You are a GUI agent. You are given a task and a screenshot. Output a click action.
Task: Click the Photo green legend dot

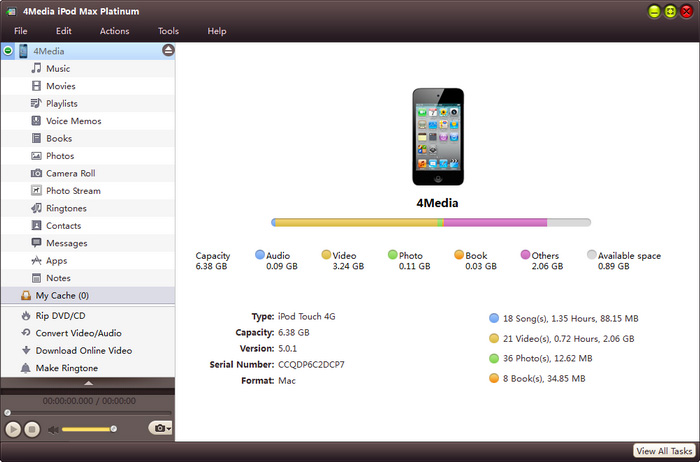392,254
